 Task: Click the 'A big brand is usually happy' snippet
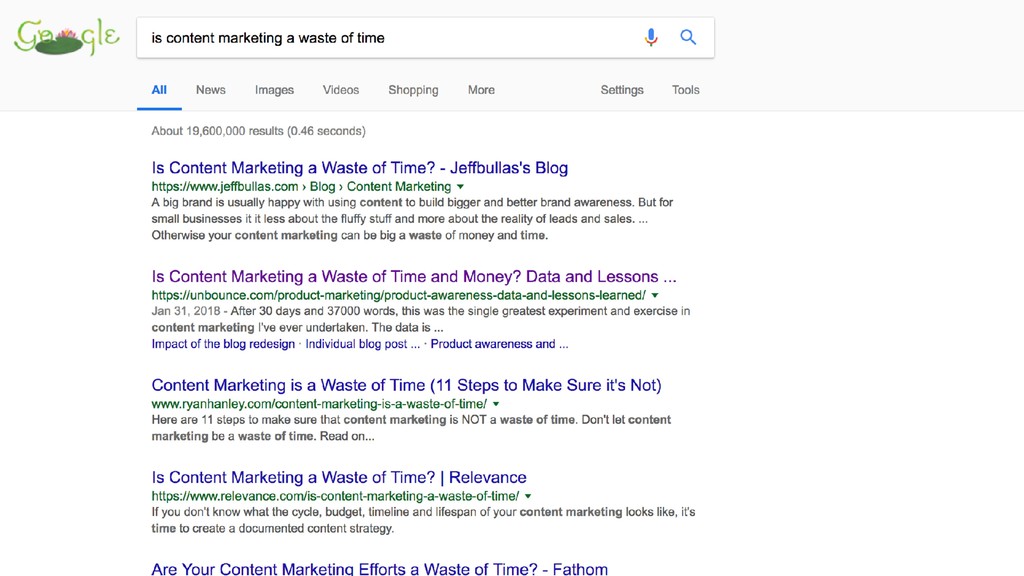point(413,219)
